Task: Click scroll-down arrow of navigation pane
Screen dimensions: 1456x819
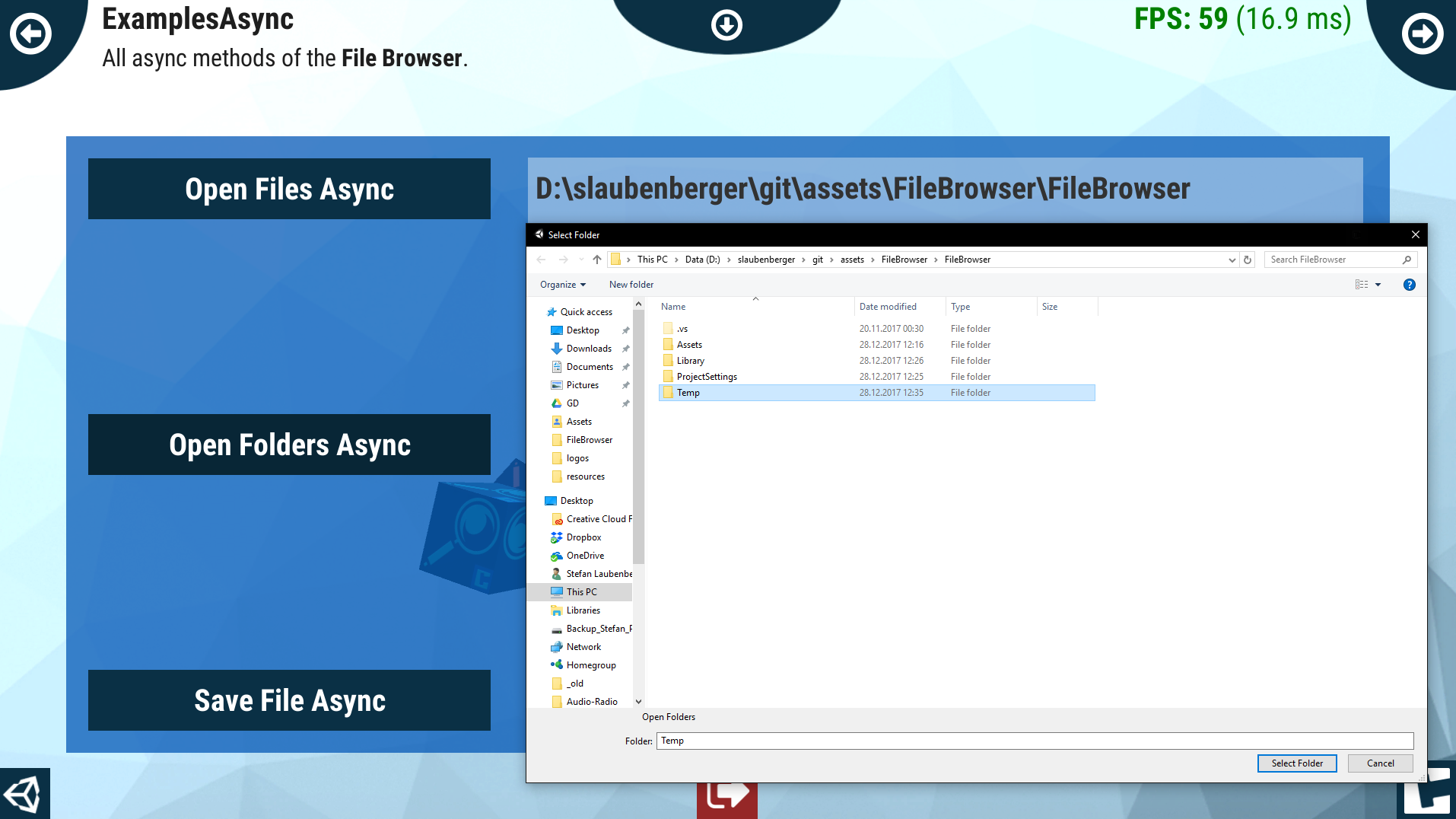Action: (x=638, y=702)
